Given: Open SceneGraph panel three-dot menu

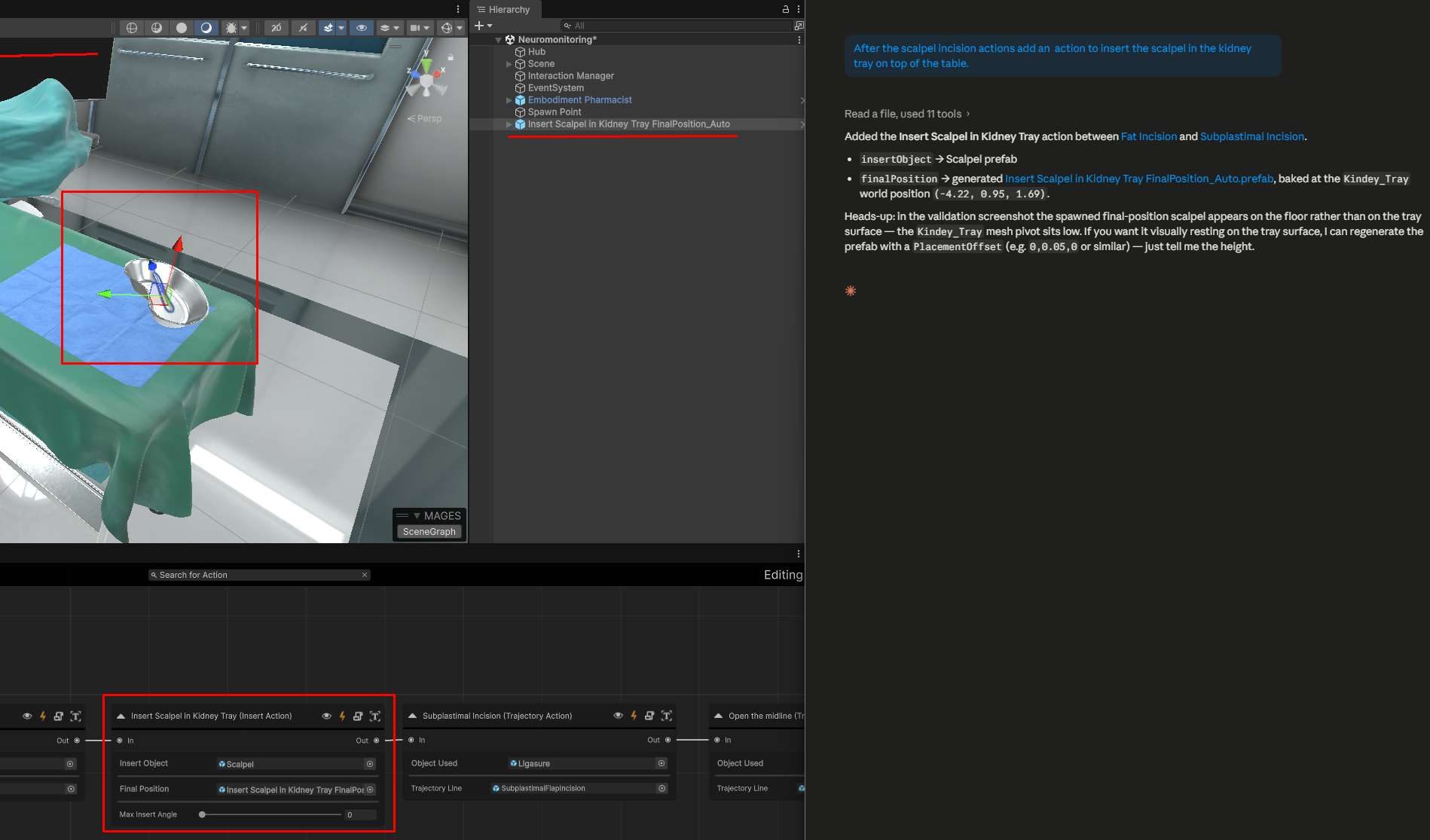Looking at the screenshot, I should (799, 554).
